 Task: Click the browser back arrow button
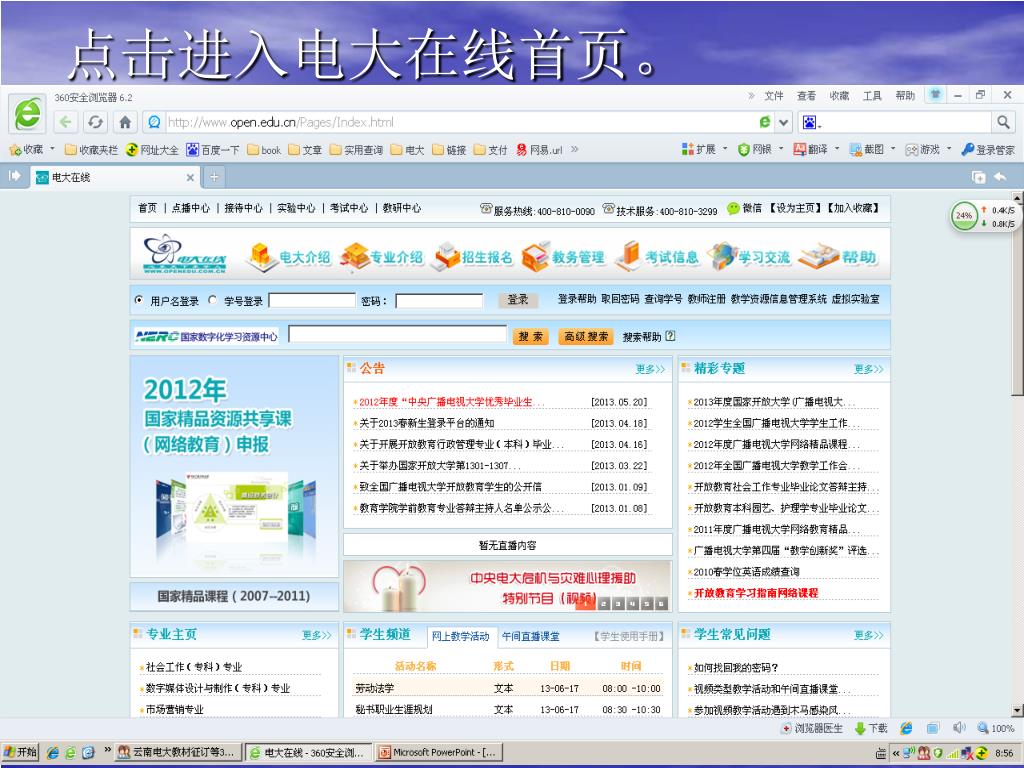click(65, 122)
